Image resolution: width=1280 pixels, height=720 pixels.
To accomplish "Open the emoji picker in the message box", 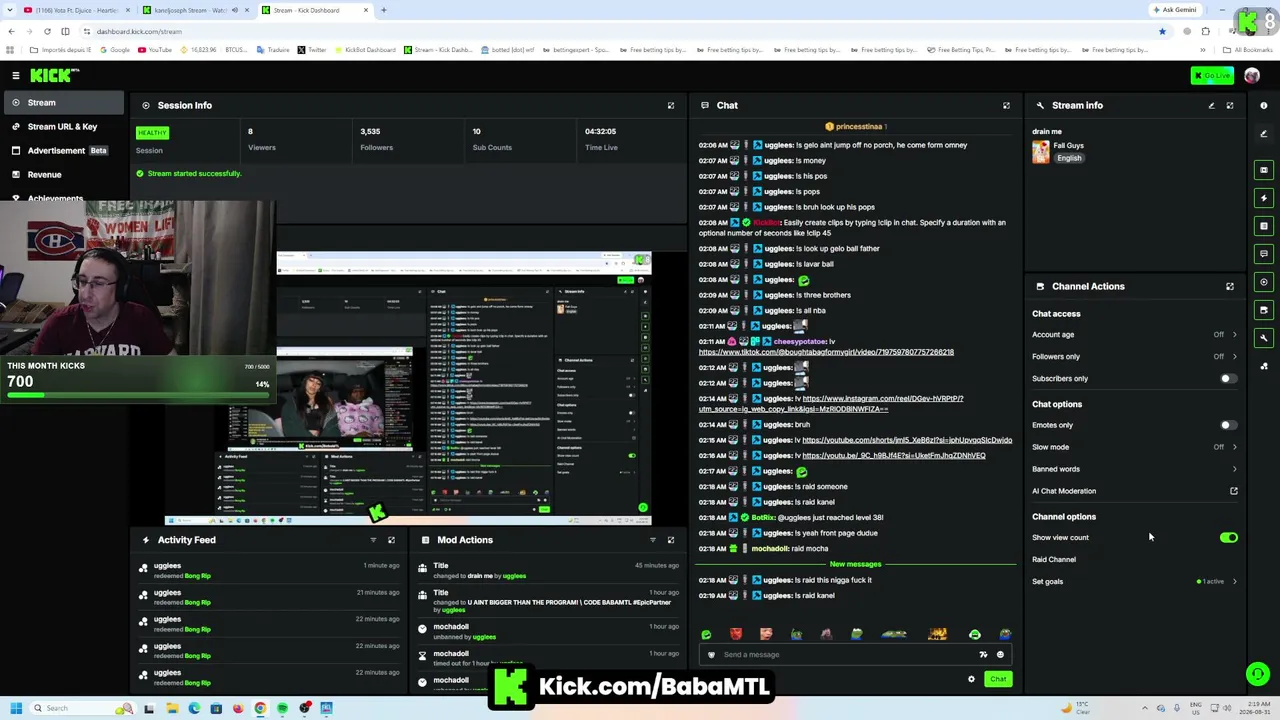I will click(1000, 655).
